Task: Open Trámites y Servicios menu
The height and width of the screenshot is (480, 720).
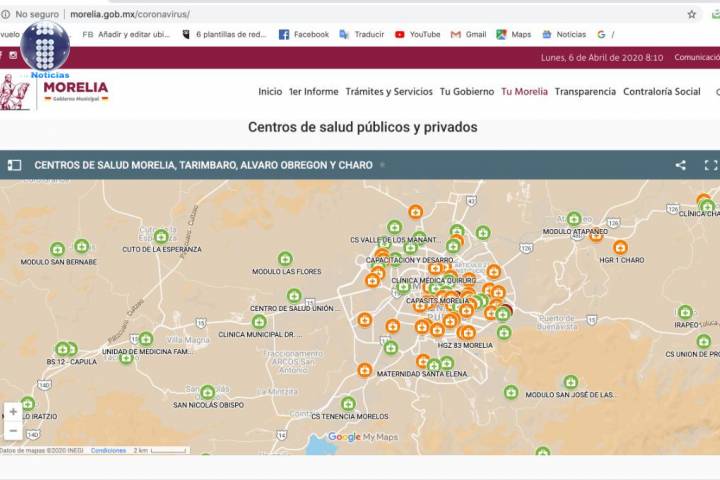Action: pyautogui.click(x=389, y=91)
